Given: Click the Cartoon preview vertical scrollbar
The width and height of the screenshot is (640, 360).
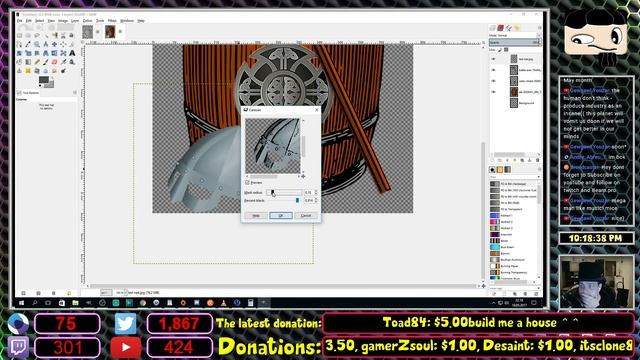Looking at the screenshot, I should point(303,146).
